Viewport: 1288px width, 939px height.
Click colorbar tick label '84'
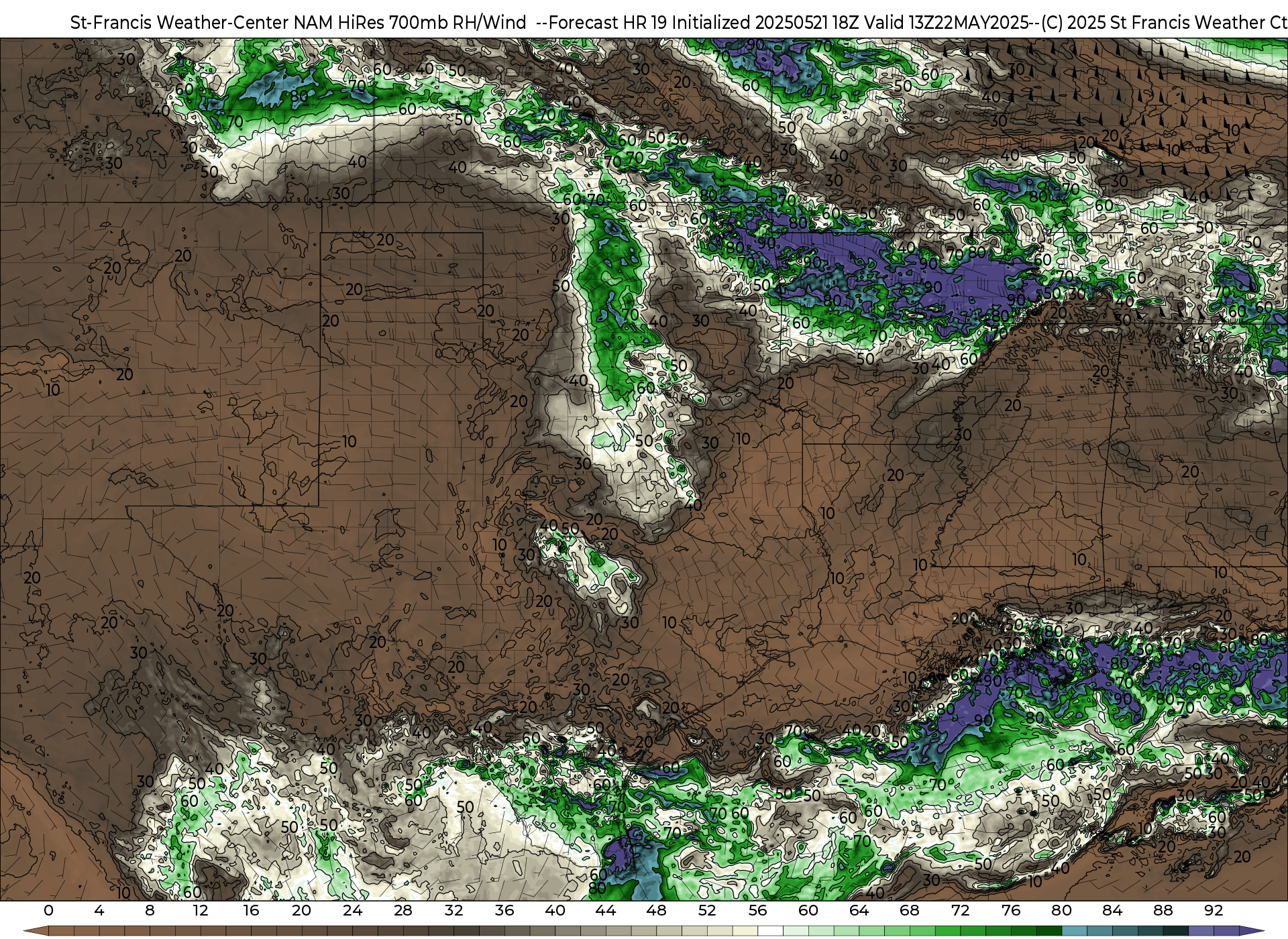[x=1112, y=911]
